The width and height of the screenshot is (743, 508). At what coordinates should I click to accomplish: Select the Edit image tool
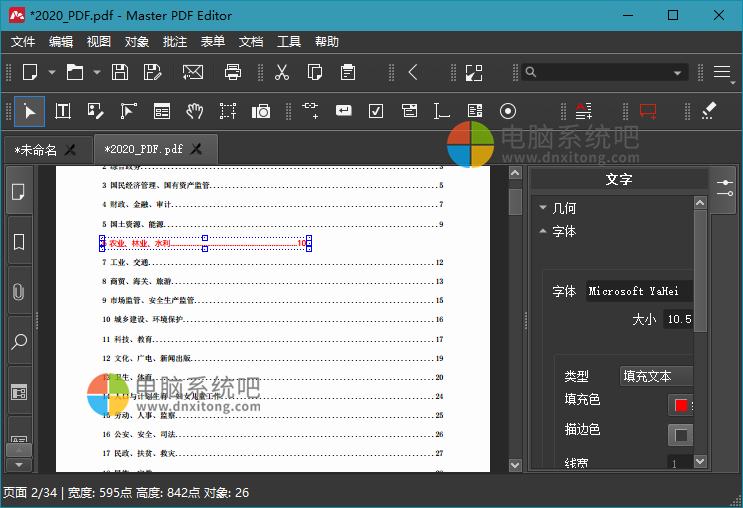(96, 111)
